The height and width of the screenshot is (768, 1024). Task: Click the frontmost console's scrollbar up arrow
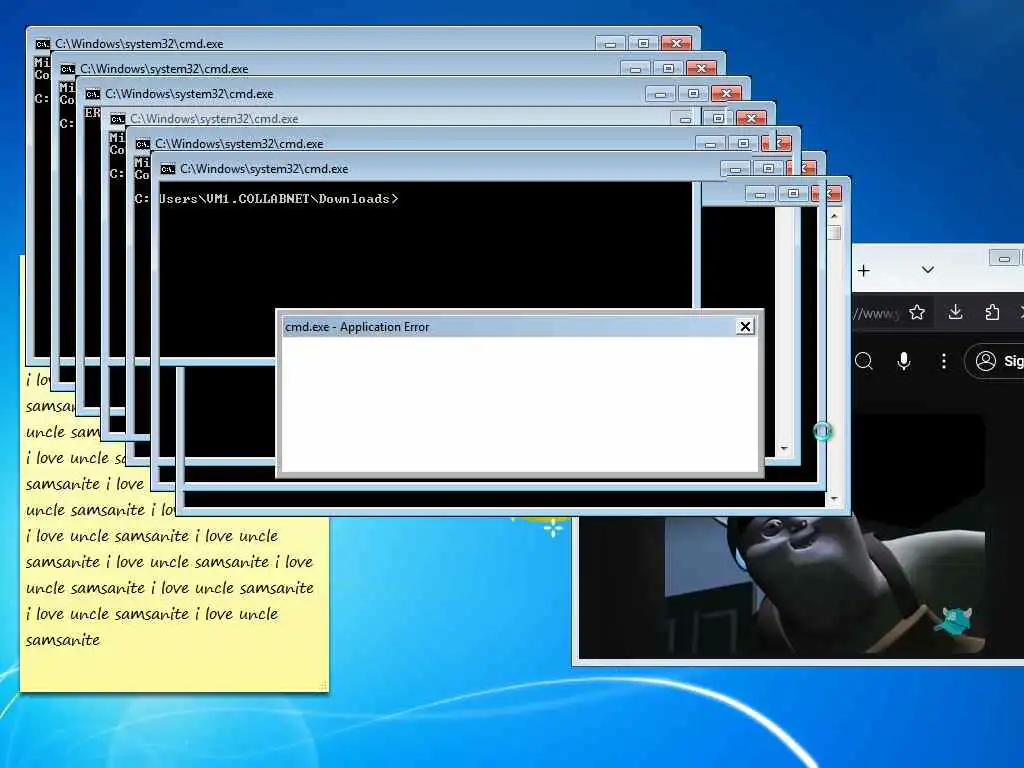click(834, 216)
